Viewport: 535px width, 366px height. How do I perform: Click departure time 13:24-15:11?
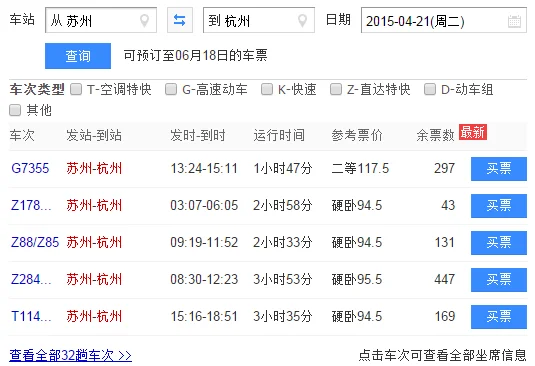click(x=204, y=169)
